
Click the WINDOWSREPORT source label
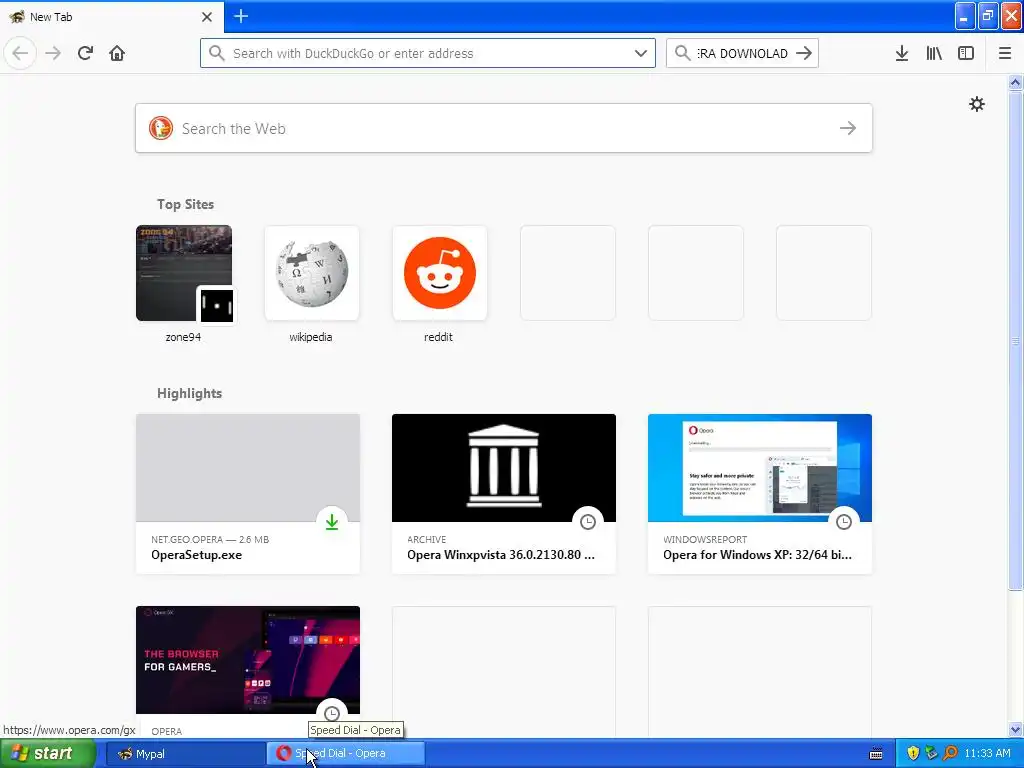(x=705, y=539)
